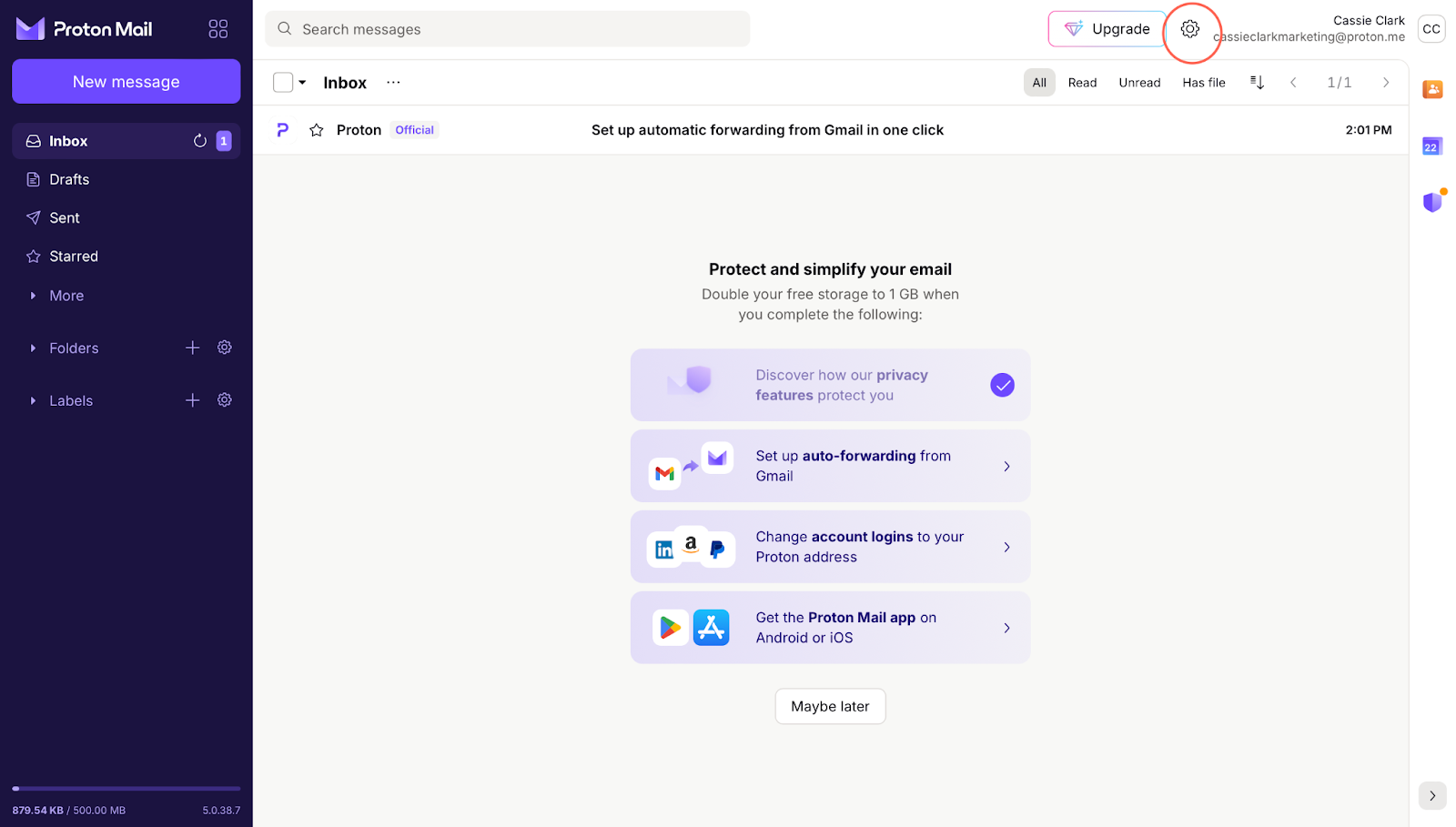The width and height of the screenshot is (1456, 827).
Task: Open the Calendar side panel icon
Action: 1432,146
